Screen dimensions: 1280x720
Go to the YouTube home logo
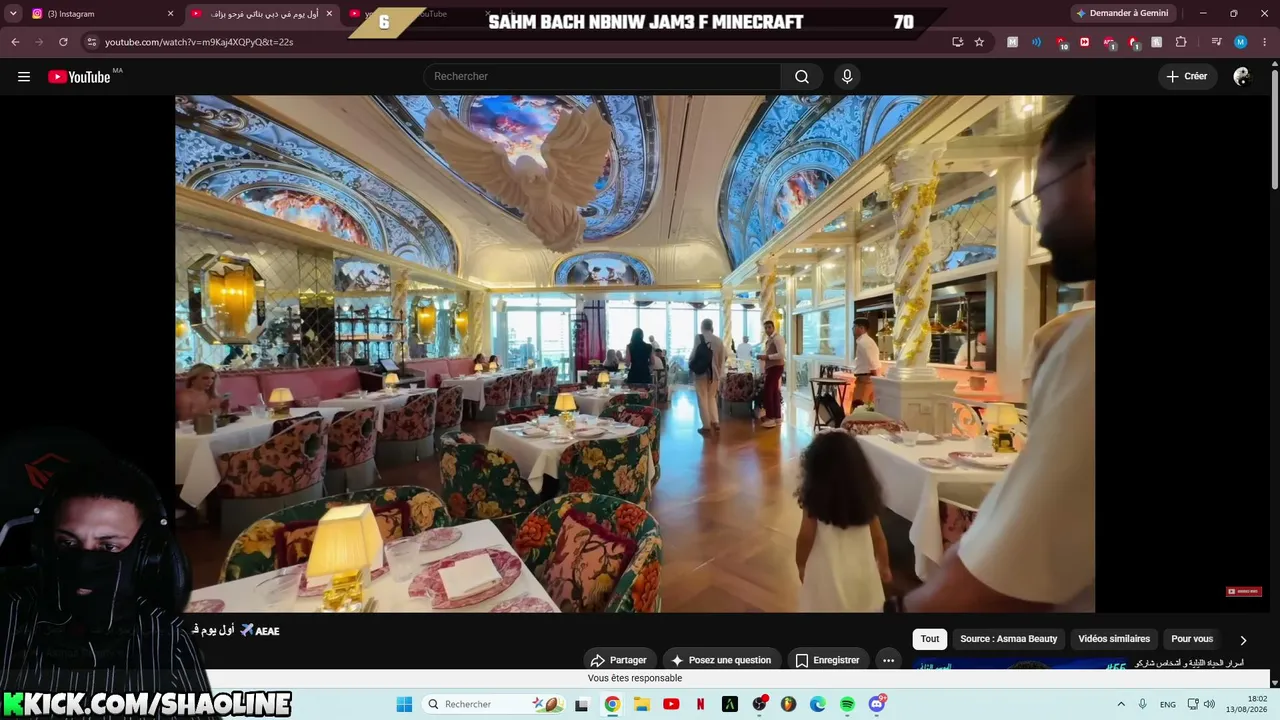click(x=79, y=77)
